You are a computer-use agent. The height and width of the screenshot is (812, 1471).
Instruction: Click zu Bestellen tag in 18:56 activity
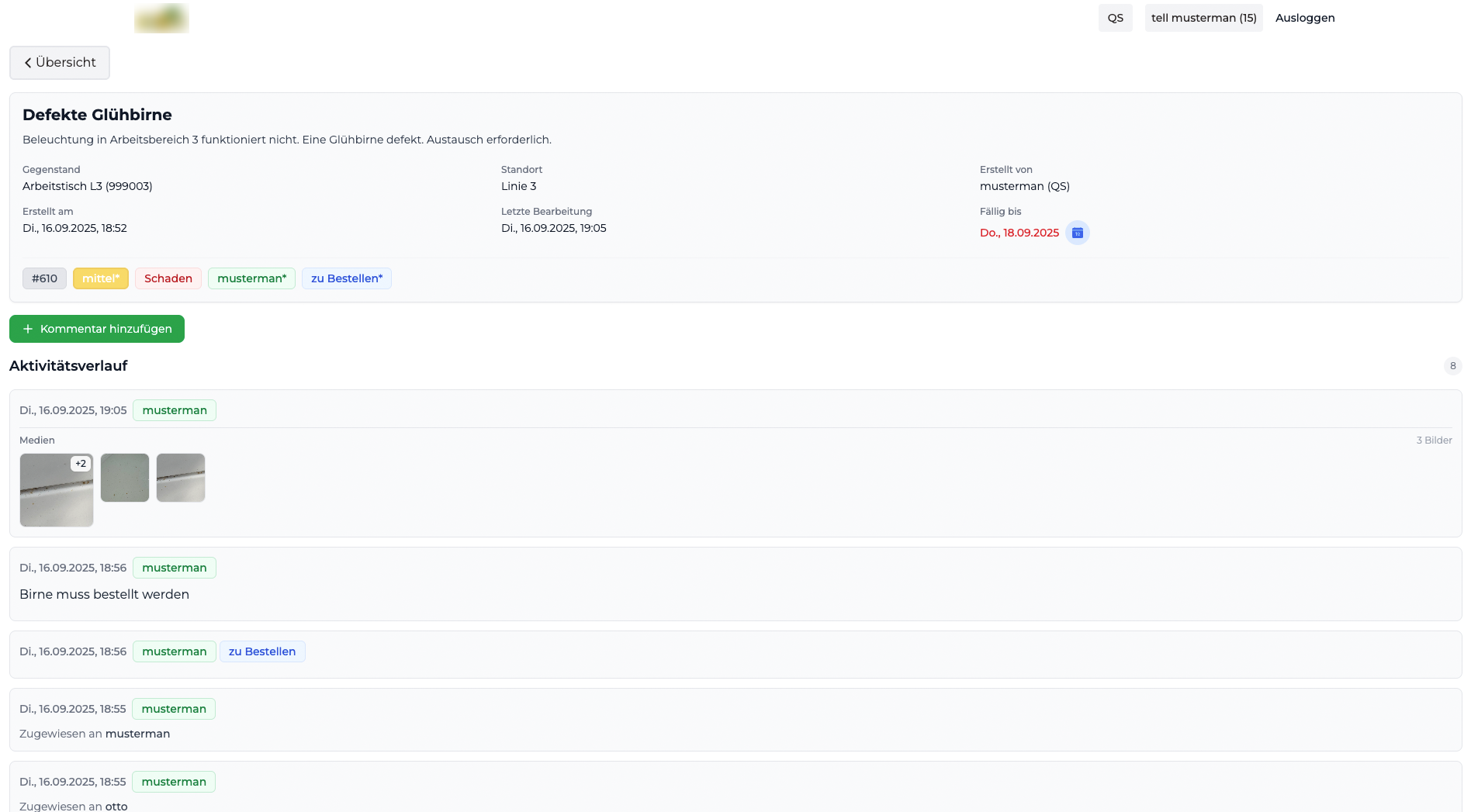point(262,651)
